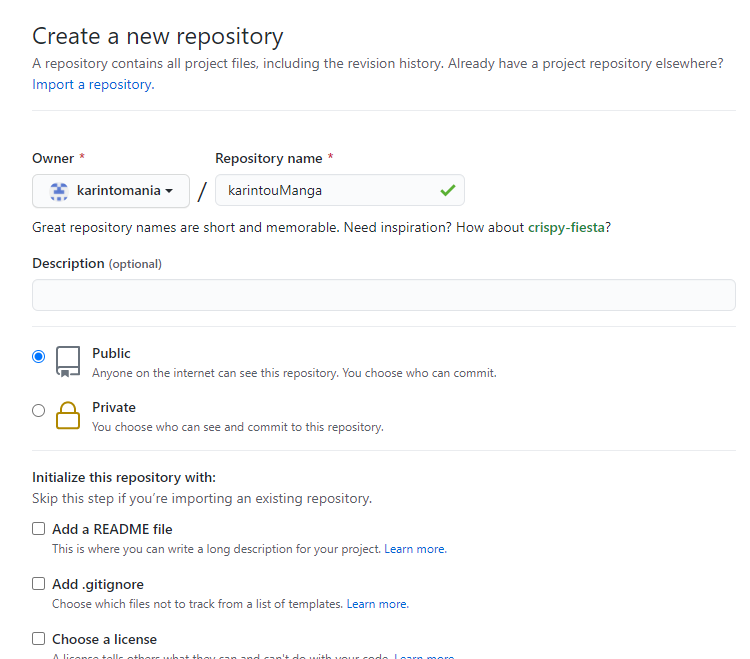This screenshot has width=750, height=659.
Task: Click the Public option label text
Action: coord(111,353)
